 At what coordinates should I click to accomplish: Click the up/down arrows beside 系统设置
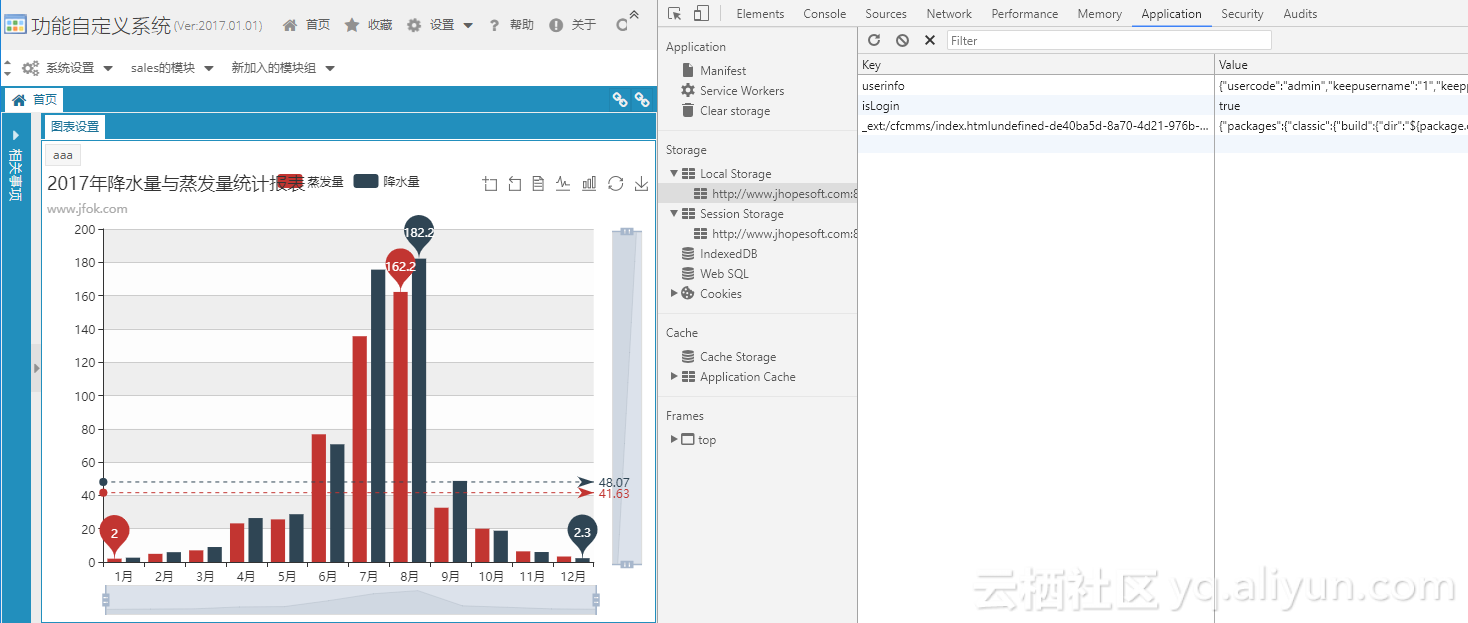pos(7,68)
